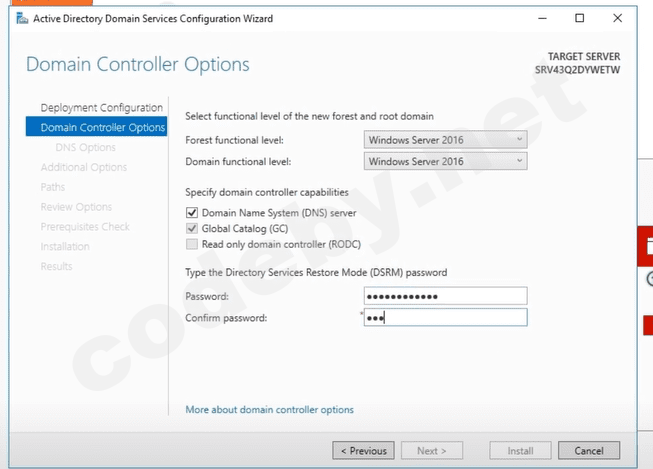Click the Forest functional level label
The image size is (653, 469).
point(234,140)
